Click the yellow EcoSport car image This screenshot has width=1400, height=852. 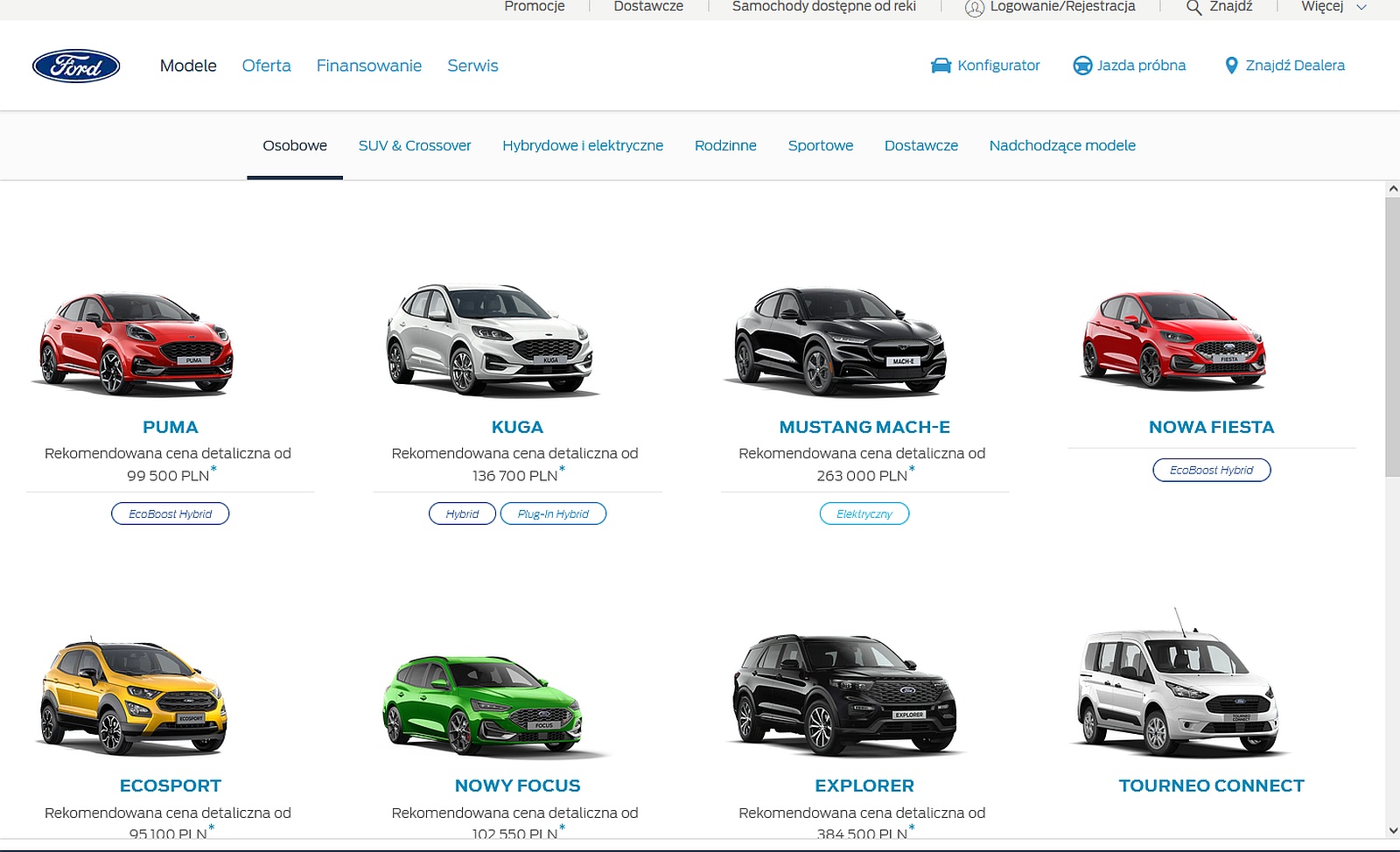pyautogui.click(x=133, y=697)
